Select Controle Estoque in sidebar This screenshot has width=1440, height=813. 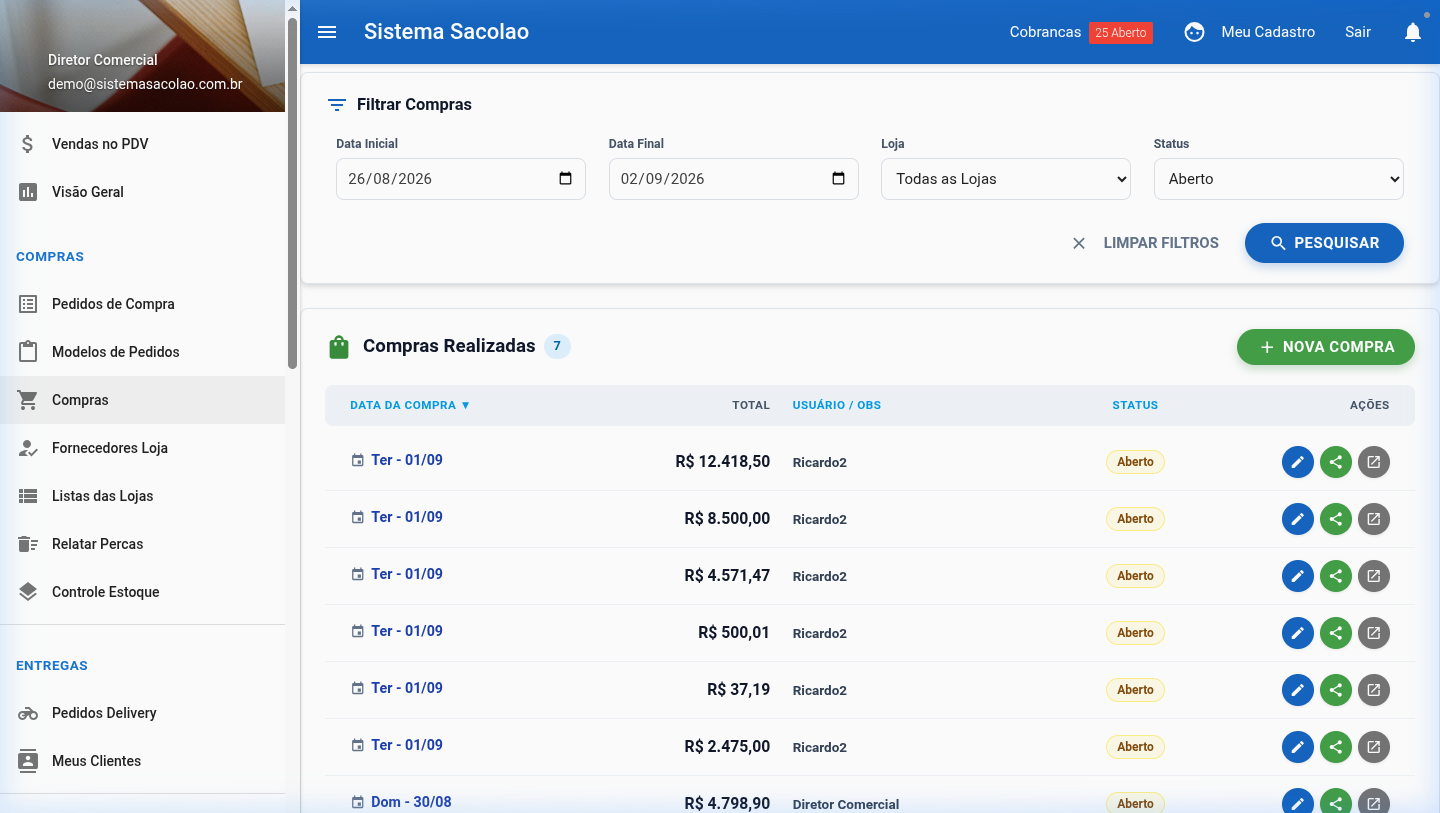tap(142, 592)
